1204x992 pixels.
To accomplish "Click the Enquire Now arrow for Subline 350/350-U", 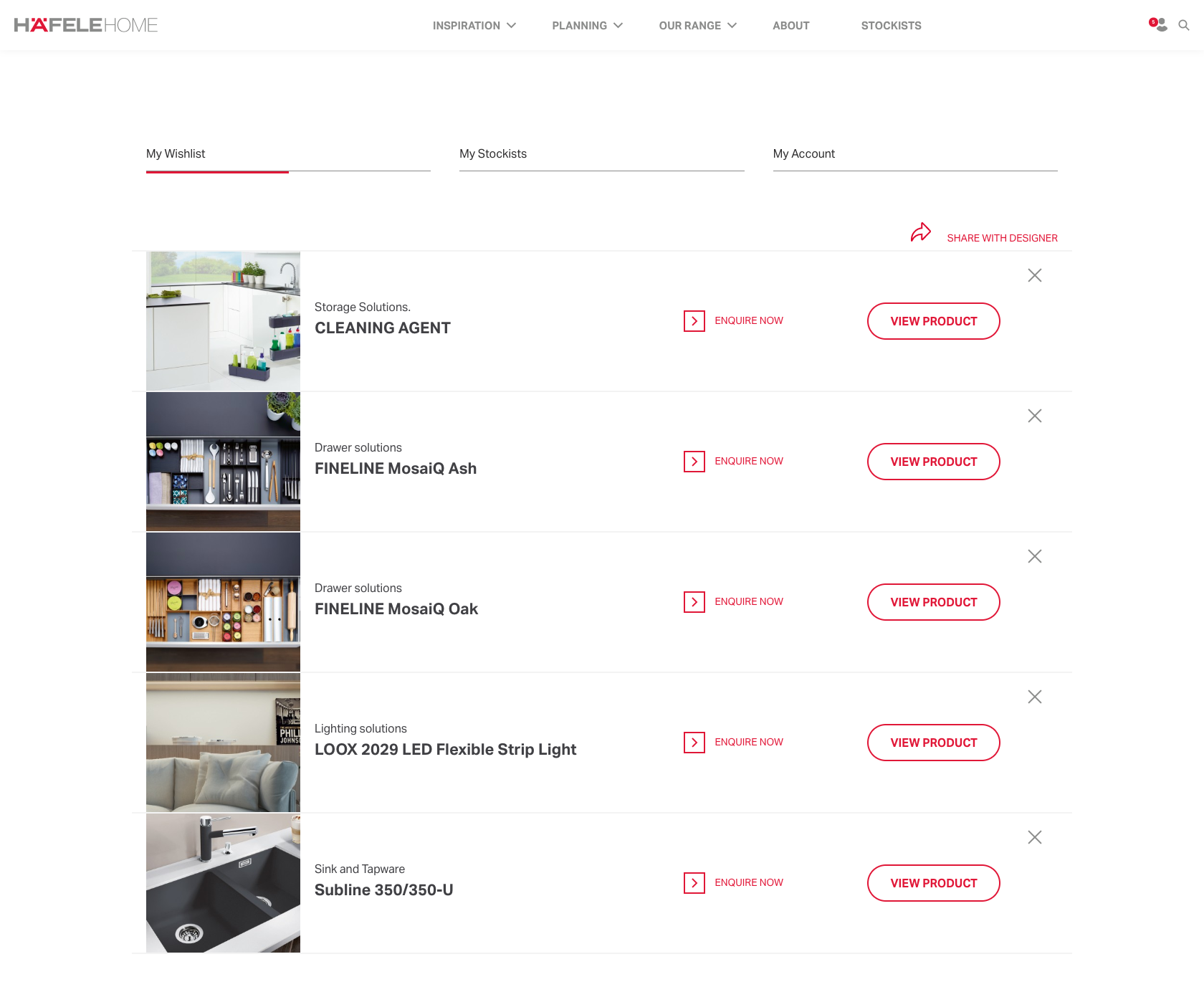I will [694, 882].
